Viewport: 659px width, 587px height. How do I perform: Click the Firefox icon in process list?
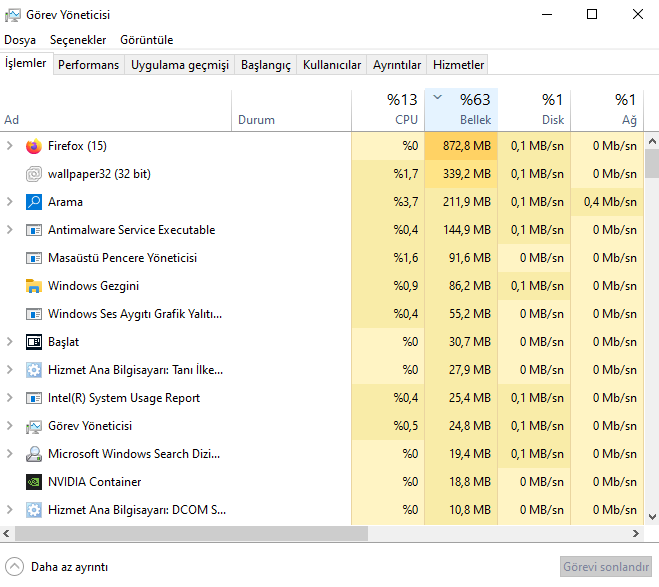[33, 146]
